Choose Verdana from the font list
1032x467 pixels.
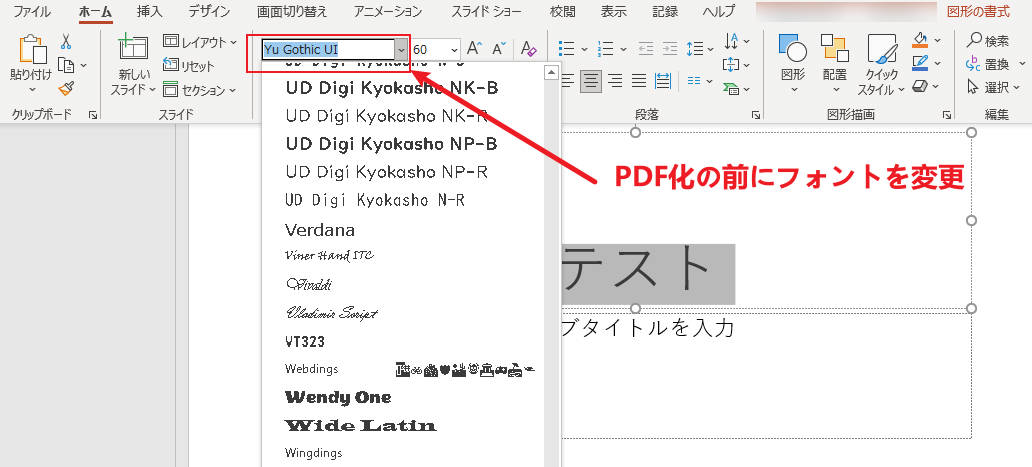tap(320, 230)
